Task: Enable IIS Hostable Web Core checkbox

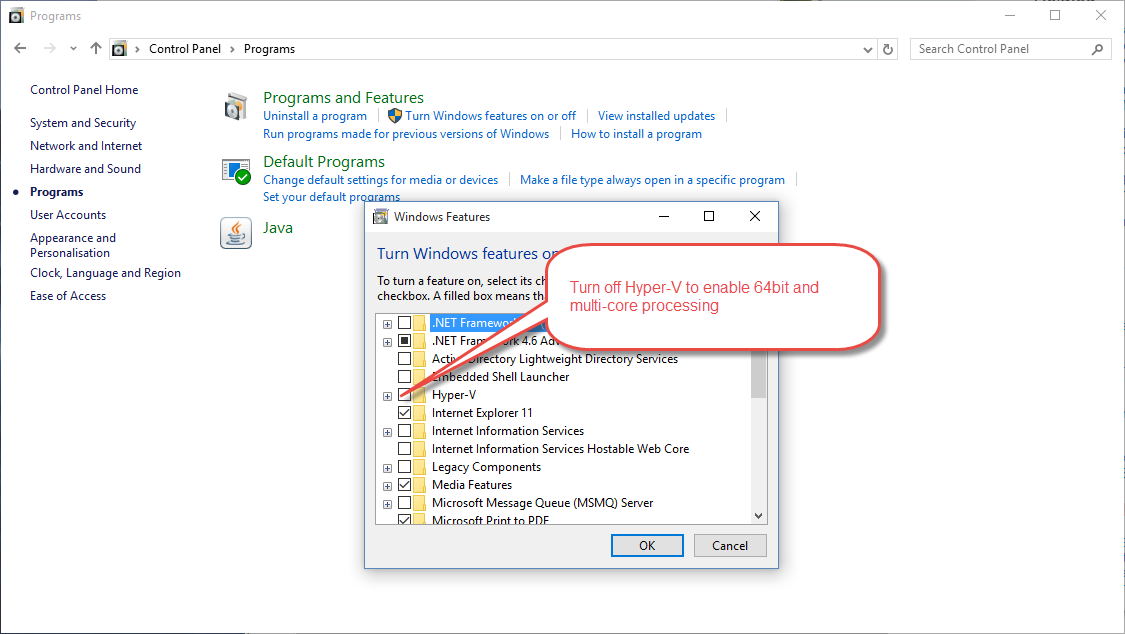Action: (x=405, y=448)
